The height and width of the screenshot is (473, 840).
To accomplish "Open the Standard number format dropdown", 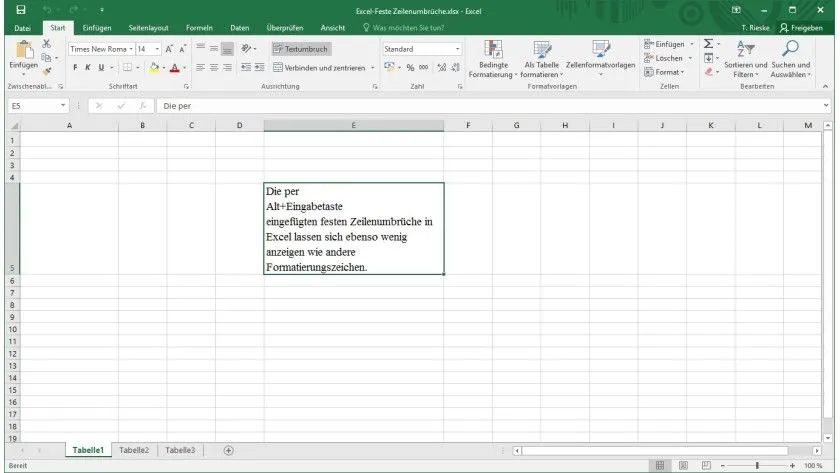I will tap(457, 49).
